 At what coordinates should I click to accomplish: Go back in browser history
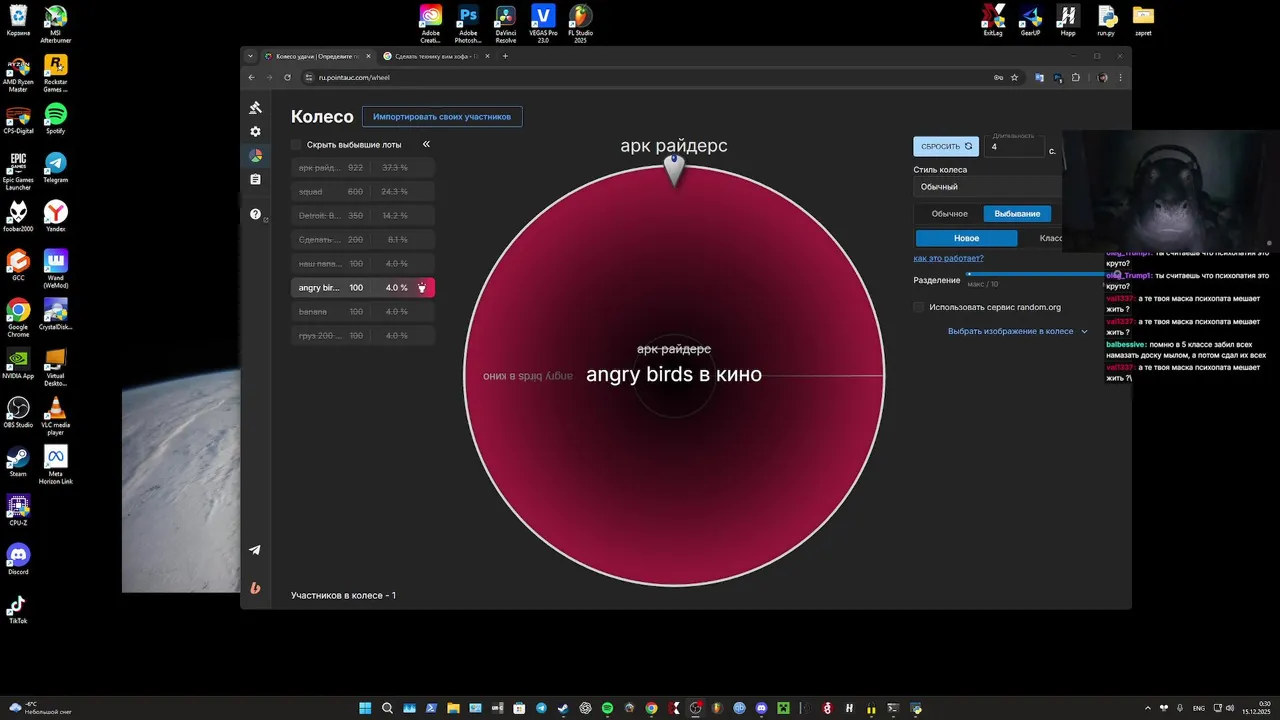point(251,77)
